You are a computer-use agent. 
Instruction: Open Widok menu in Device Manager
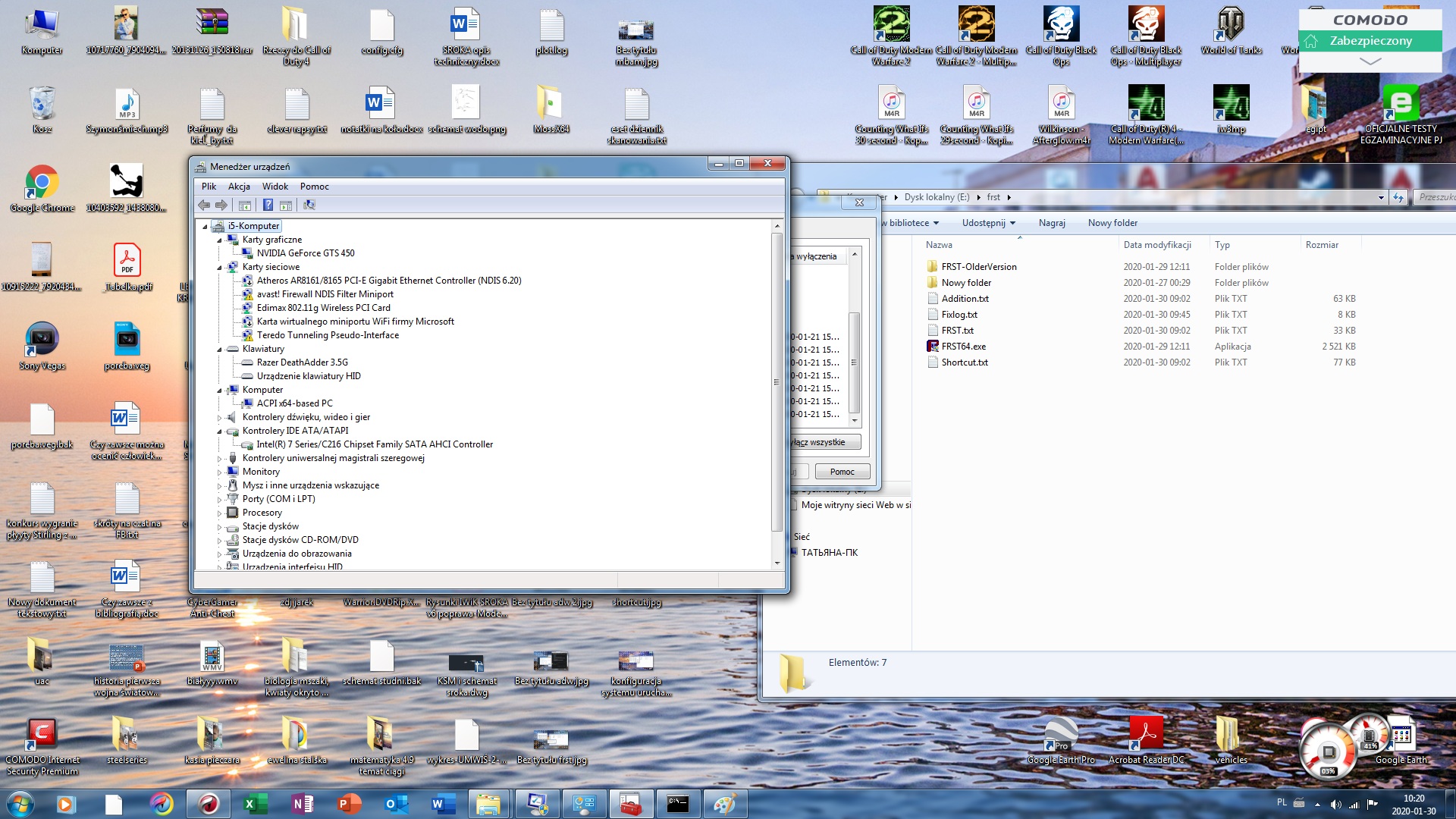tap(275, 187)
